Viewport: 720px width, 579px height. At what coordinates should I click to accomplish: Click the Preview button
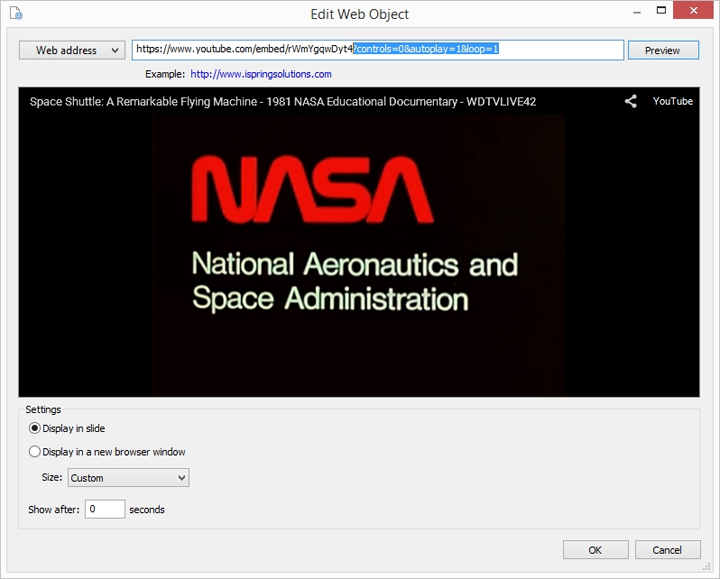click(663, 50)
